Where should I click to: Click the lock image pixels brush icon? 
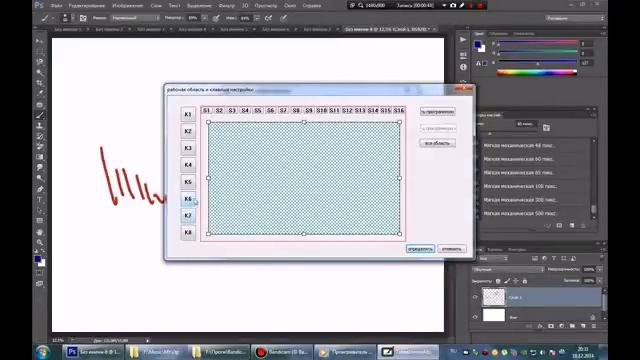pos(507,281)
